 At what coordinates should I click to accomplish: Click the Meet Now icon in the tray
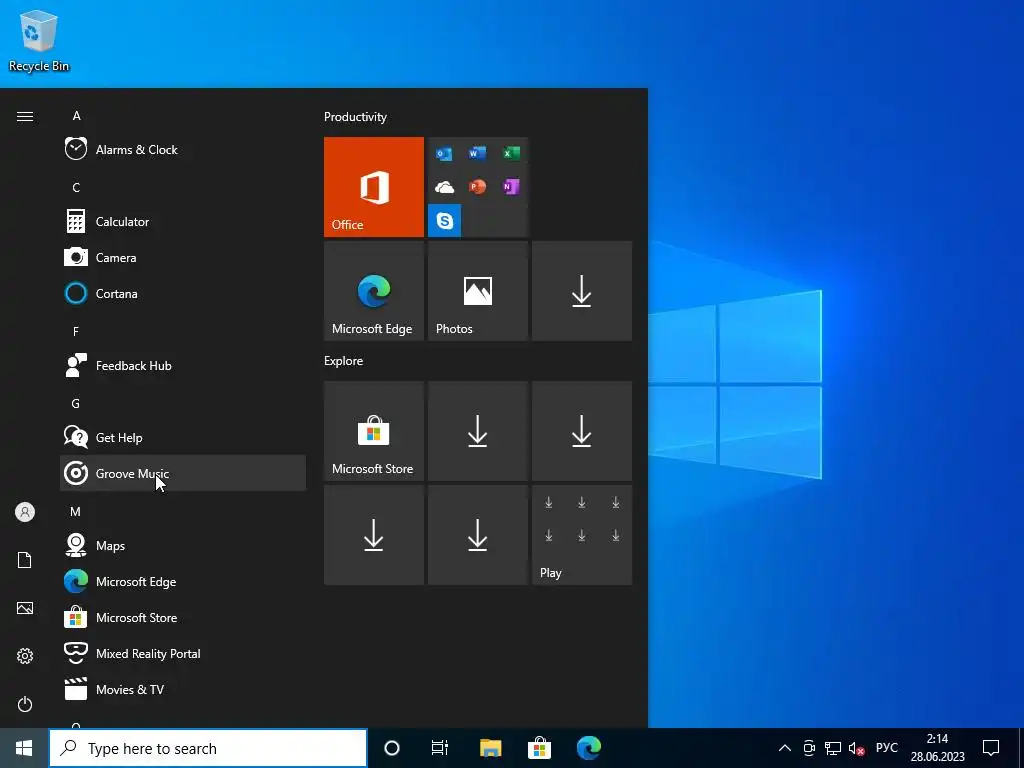coord(809,748)
